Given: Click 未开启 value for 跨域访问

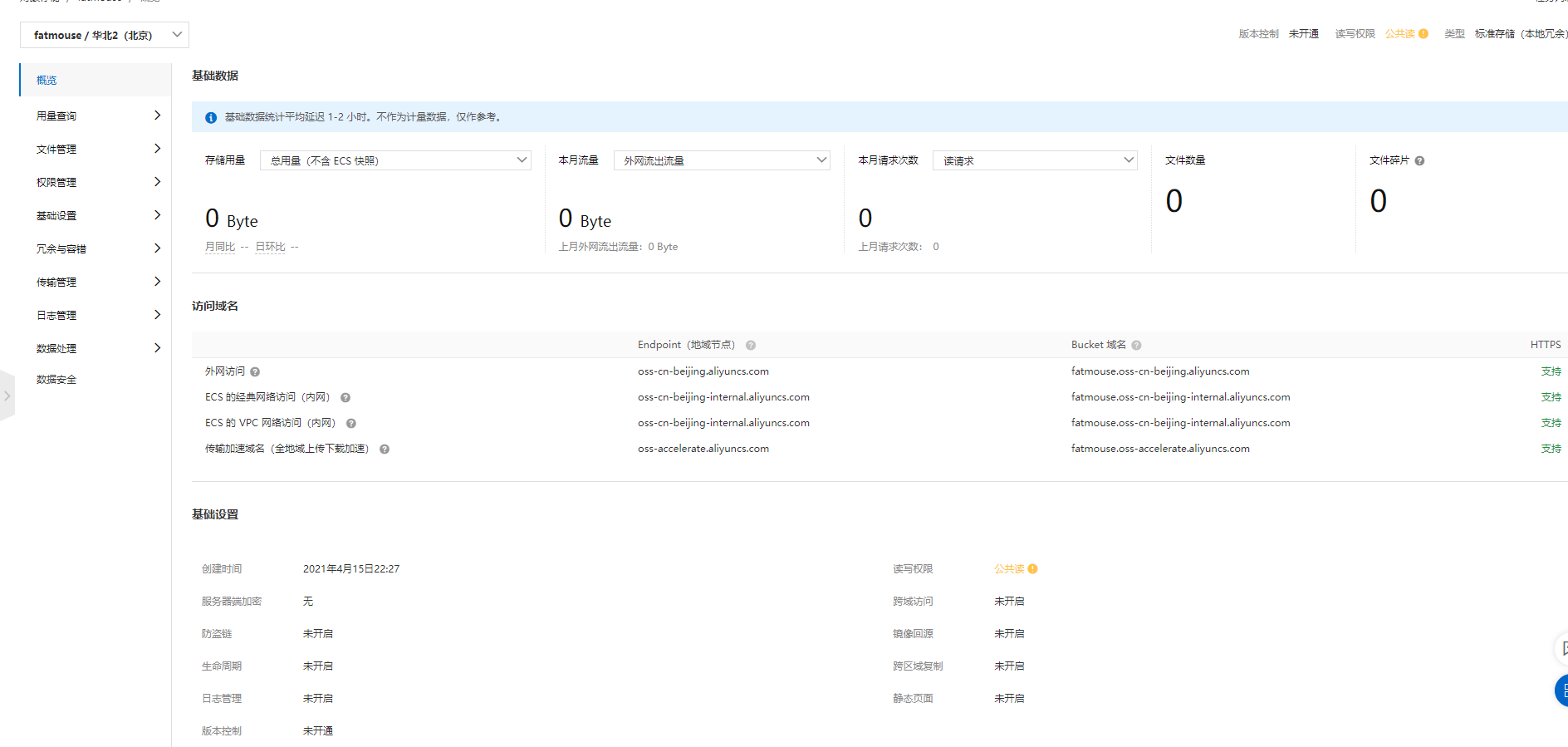Looking at the screenshot, I should click(x=1009, y=602).
